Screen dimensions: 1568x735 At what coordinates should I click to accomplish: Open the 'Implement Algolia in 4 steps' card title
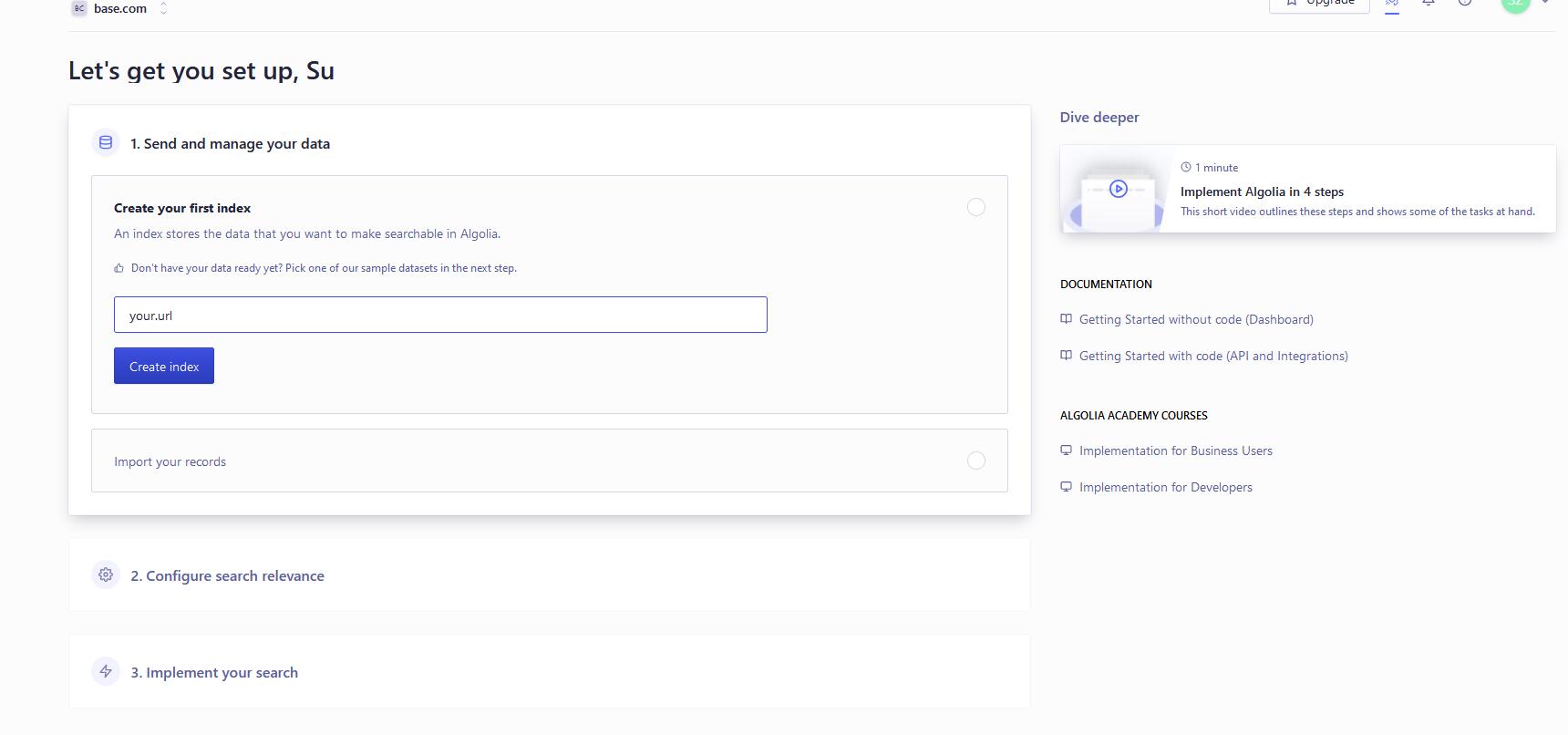click(1262, 192)
